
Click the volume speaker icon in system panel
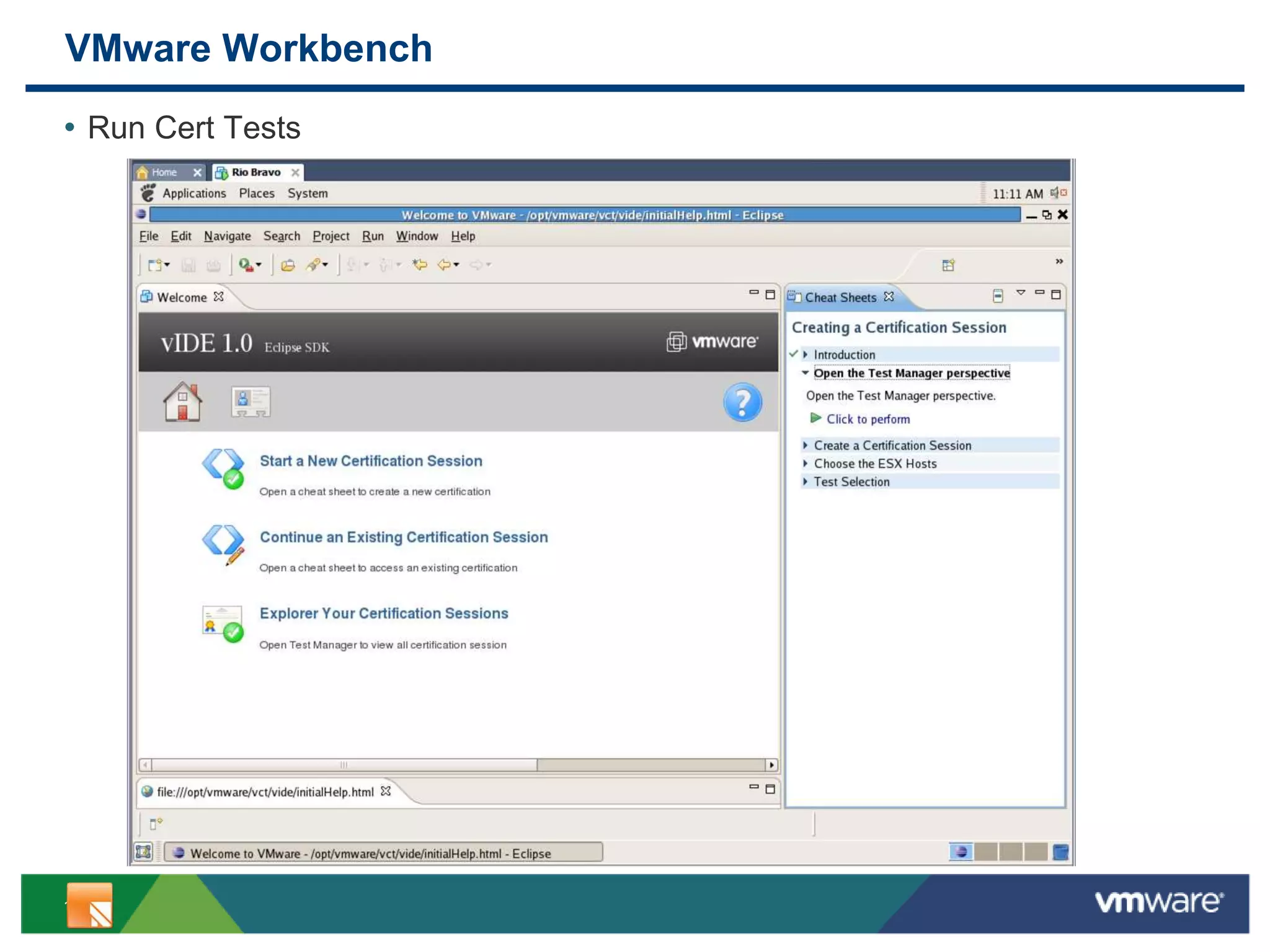(x=1058, y=193)
